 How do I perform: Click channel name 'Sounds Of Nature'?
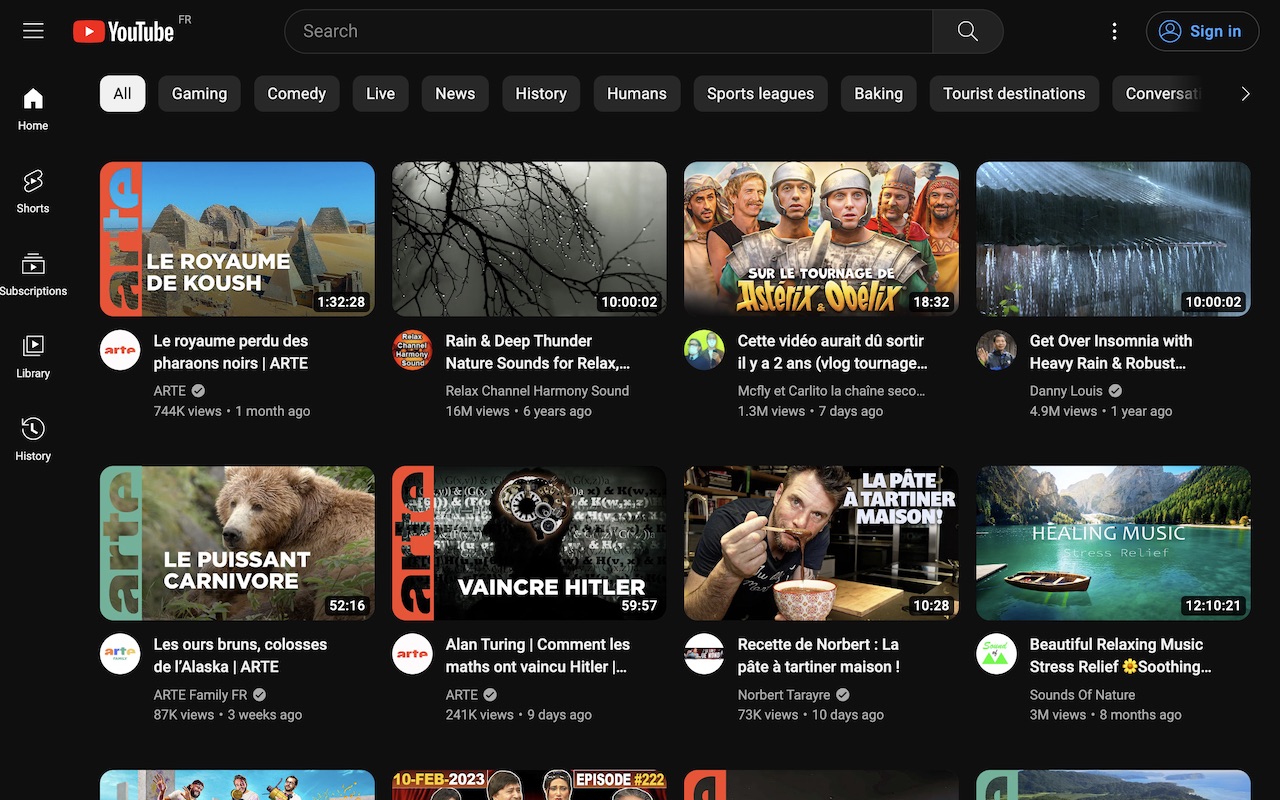click(1083, 695)
